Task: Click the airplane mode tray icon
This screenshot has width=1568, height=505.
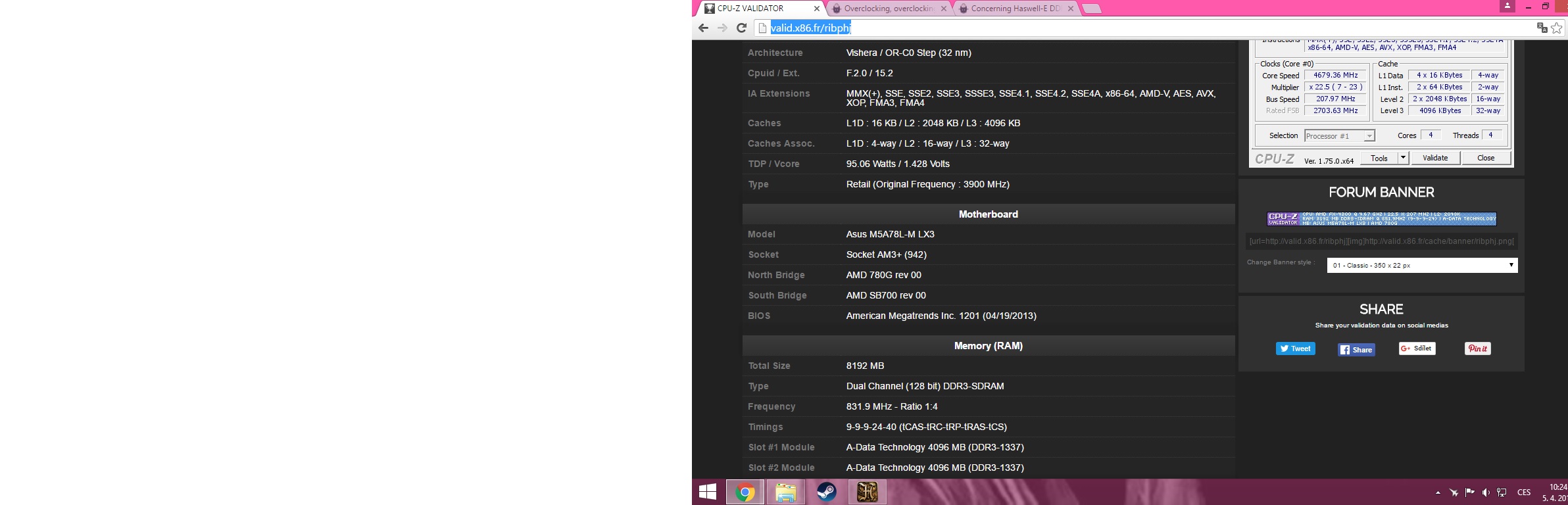Action: [1454, 493]
